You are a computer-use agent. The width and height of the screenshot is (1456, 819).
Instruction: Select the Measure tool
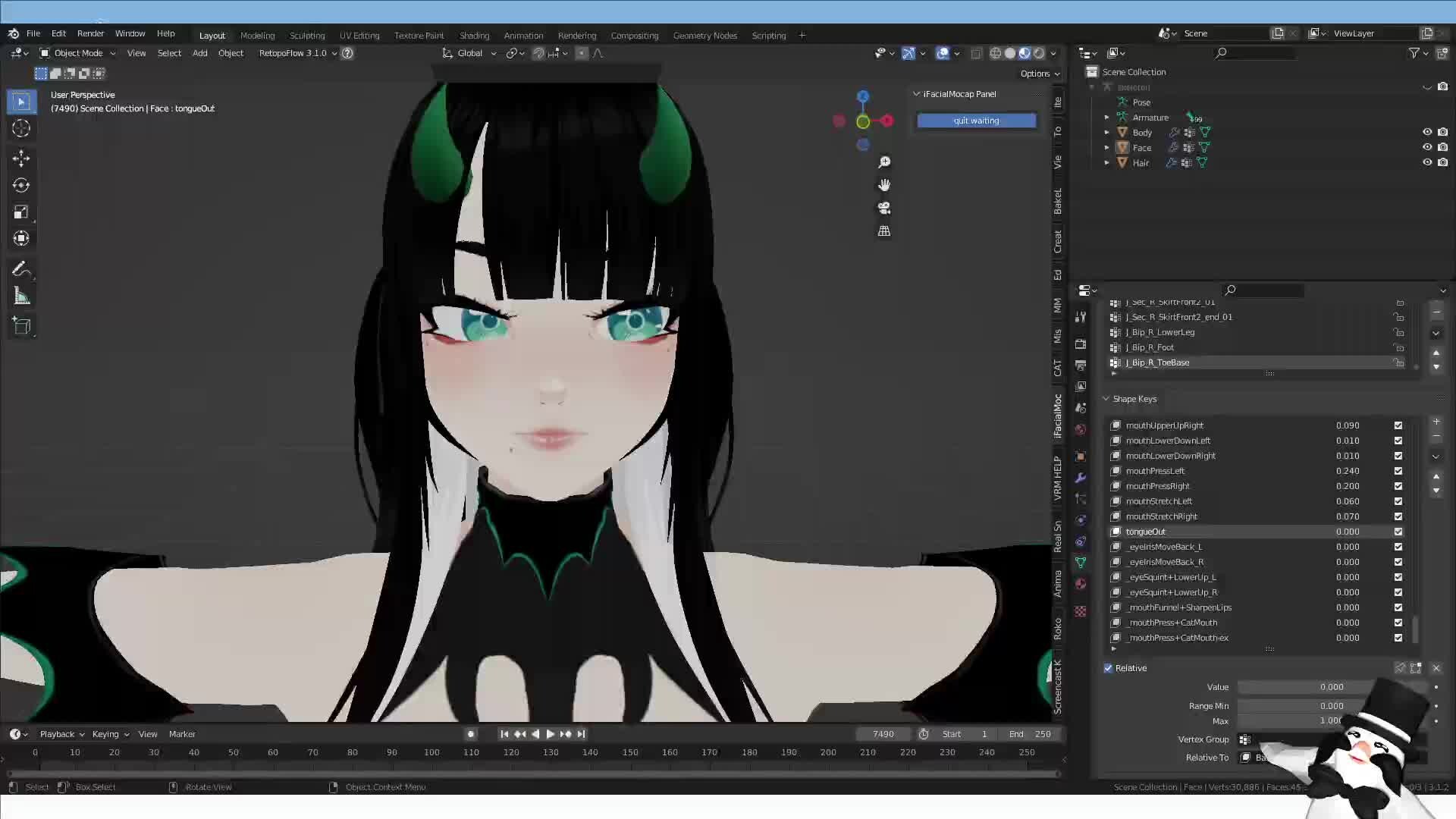[x=21, y=296]
